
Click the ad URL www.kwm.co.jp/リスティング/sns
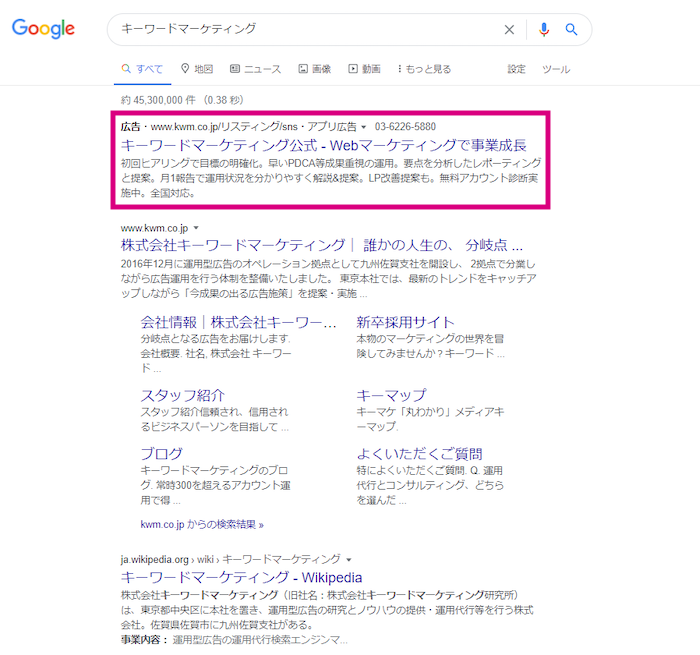(224, 127)
